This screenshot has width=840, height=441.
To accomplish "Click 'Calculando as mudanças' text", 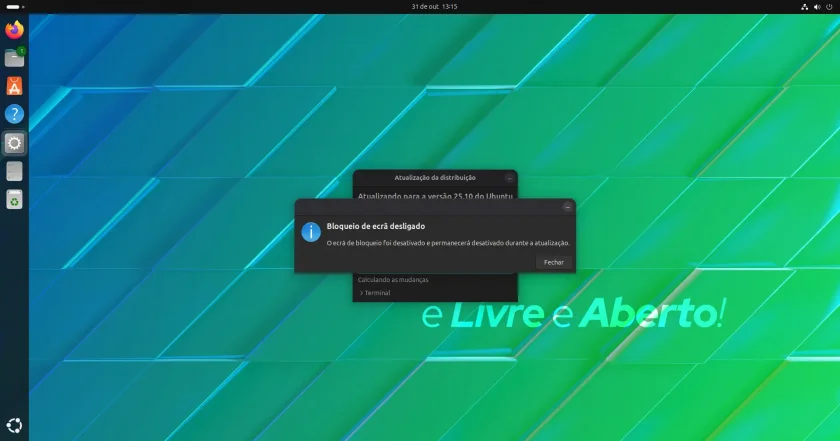I will coord(393,280).
